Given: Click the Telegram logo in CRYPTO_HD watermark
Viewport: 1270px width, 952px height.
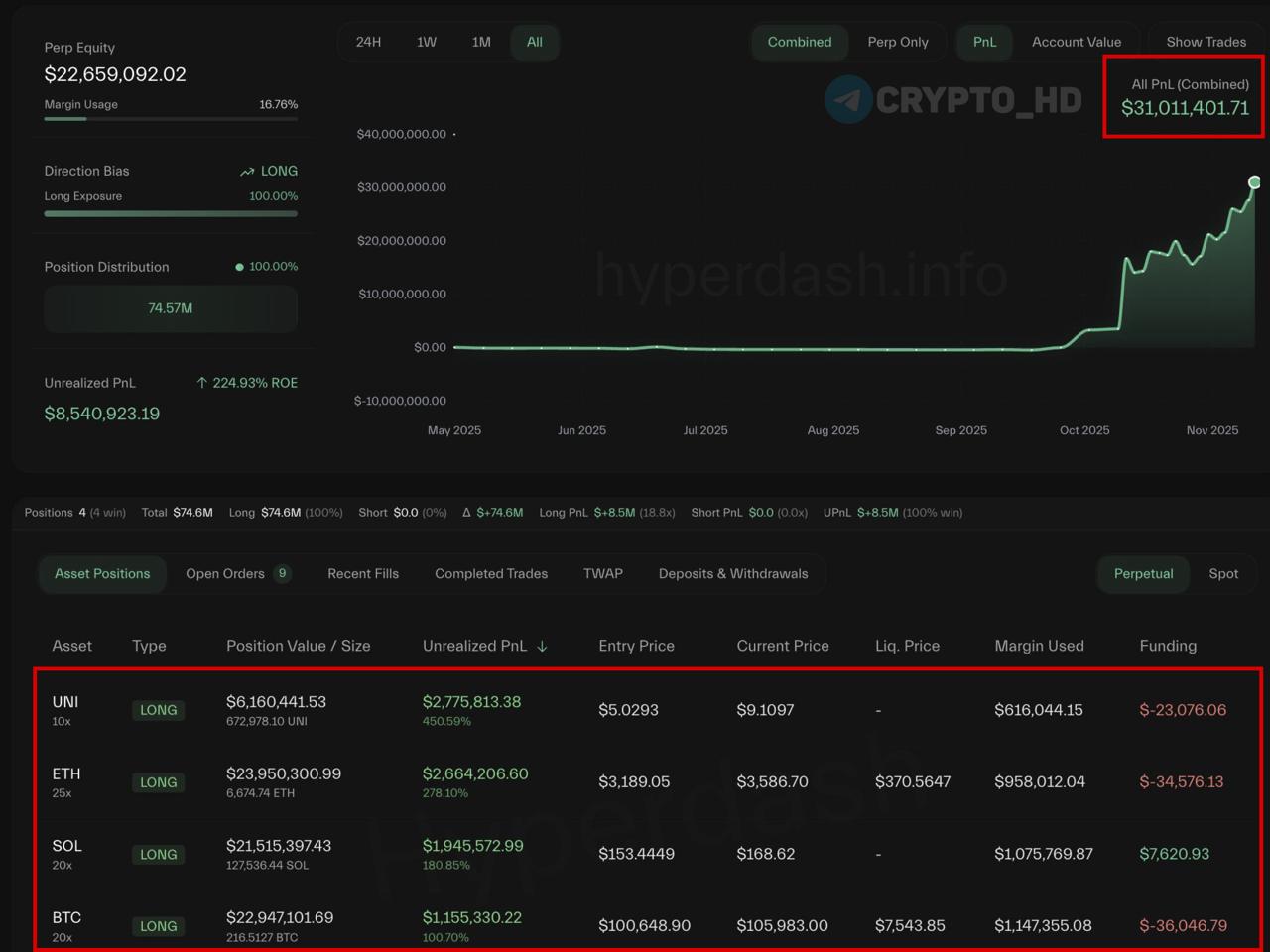Looking at the screenshot, I should coord(848,99).
